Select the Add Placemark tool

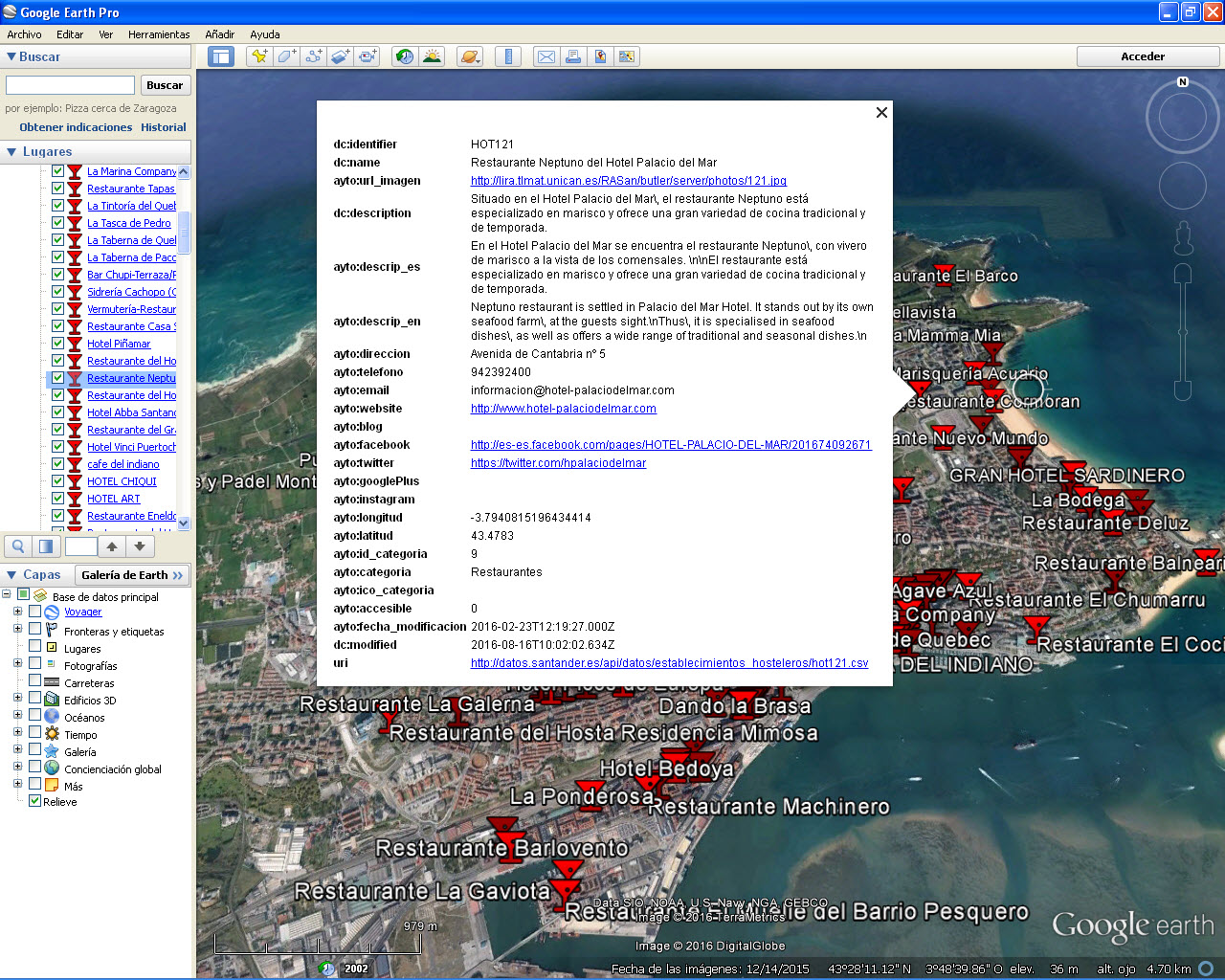point(258,56)
